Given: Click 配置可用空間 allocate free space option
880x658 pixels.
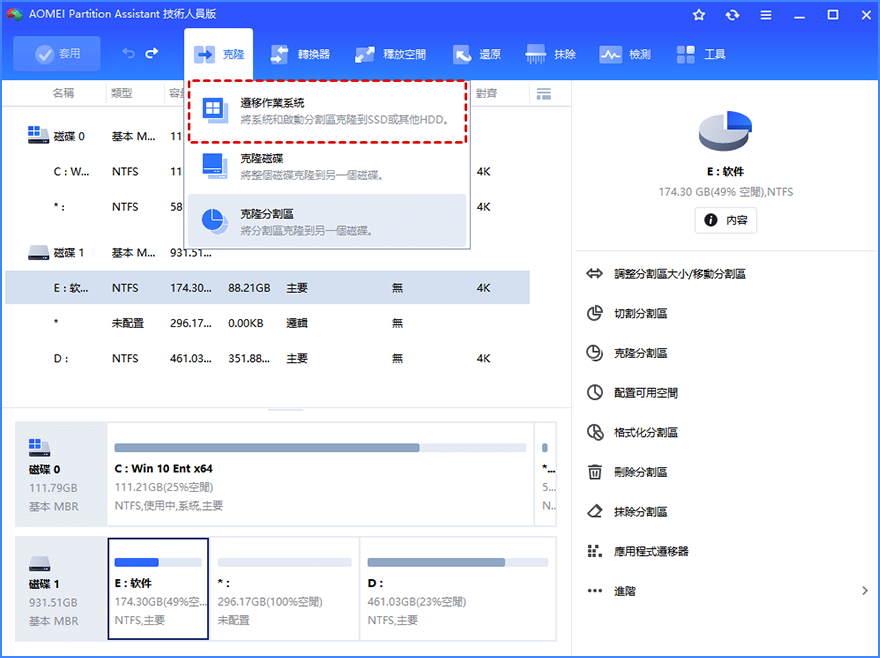Looking at the screenshot, I should pyautogui.click(x=646, y=393).
